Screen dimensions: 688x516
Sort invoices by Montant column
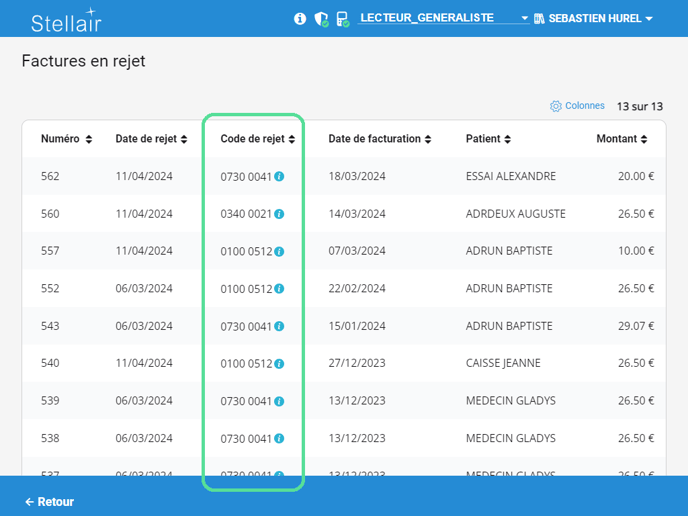(x=624, y=139)
